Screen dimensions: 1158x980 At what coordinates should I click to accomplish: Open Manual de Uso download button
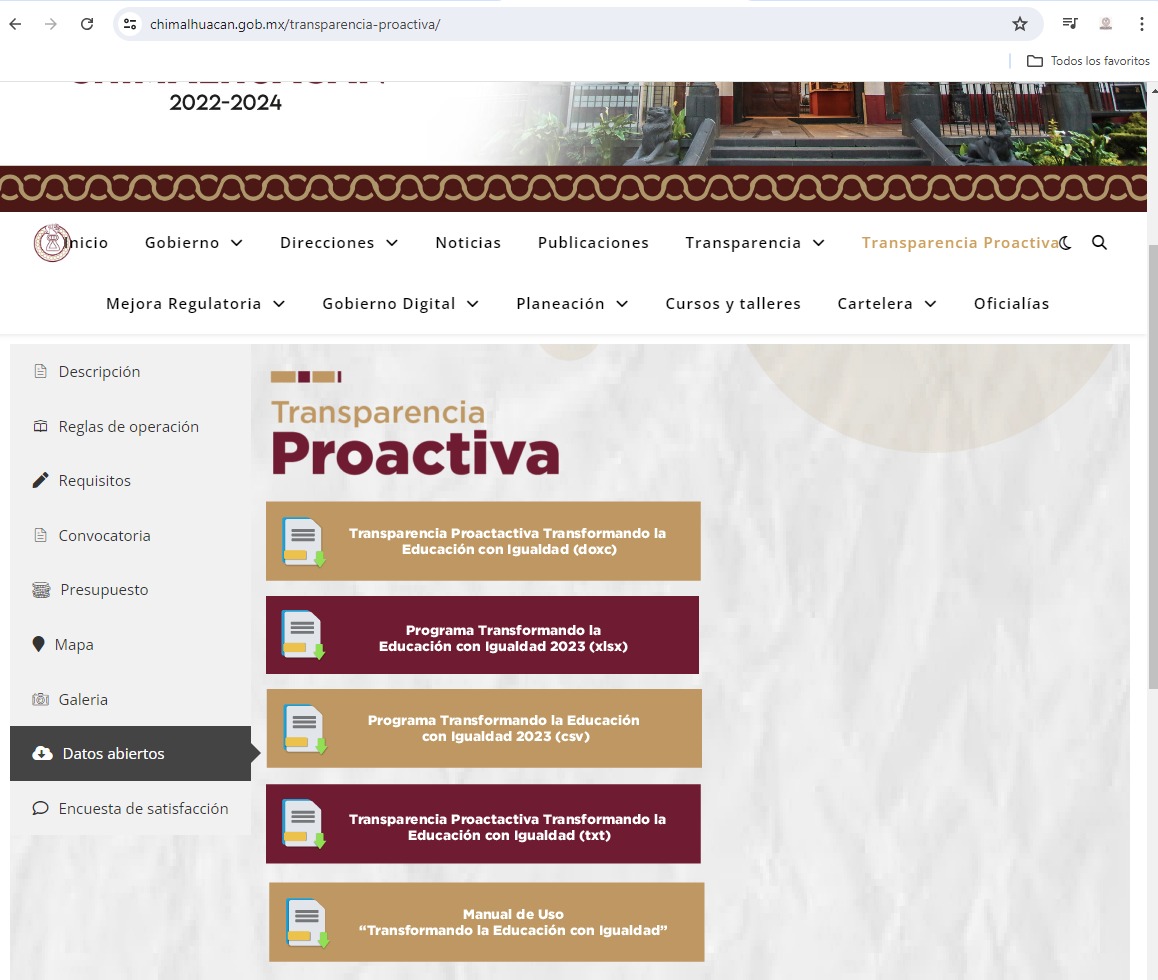pyautogui.click(x=486, y=922)
